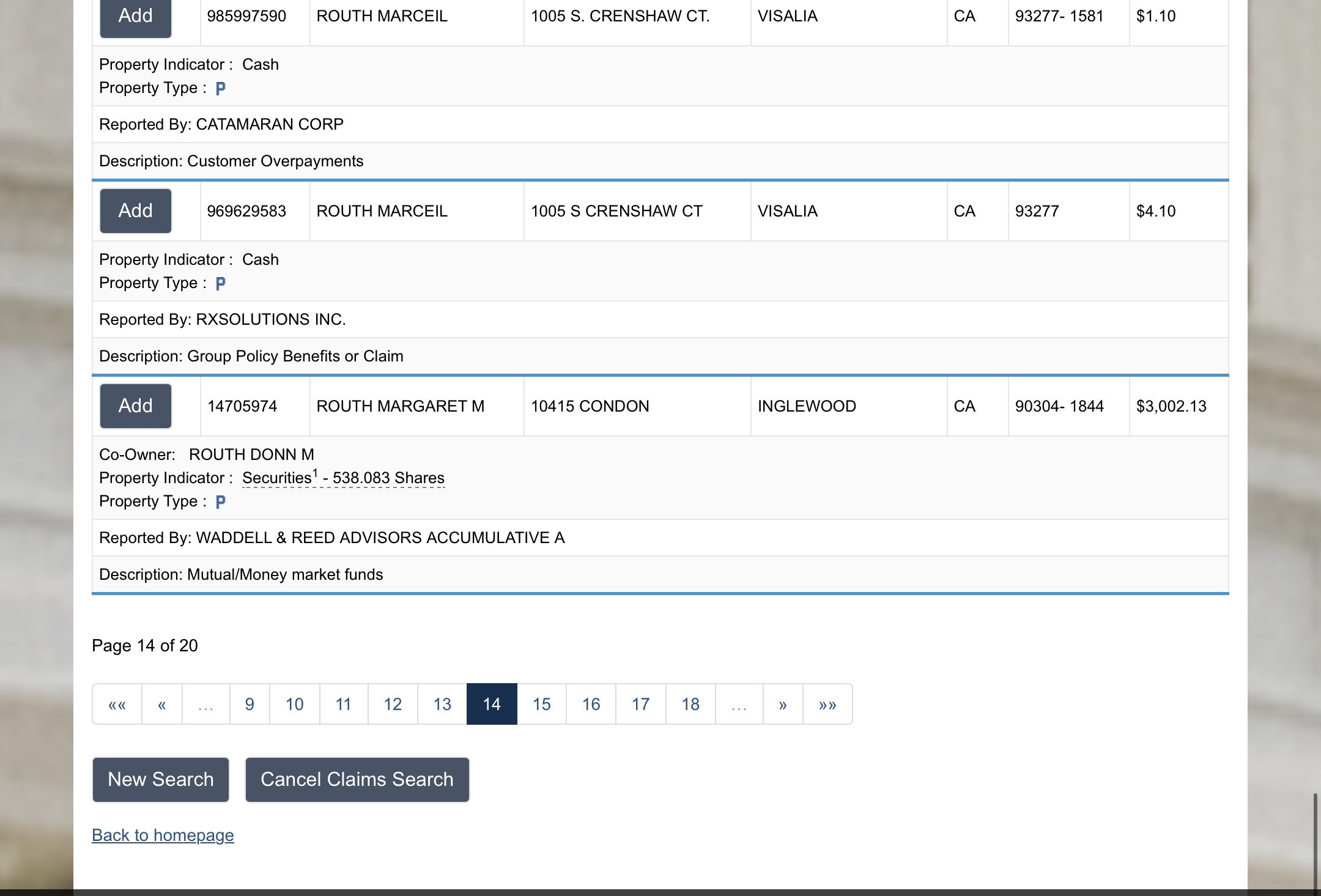Screen dimensions: 1321x896
Task: Click property type P icon for Waddell & Reed record
Action: point(221,502)
